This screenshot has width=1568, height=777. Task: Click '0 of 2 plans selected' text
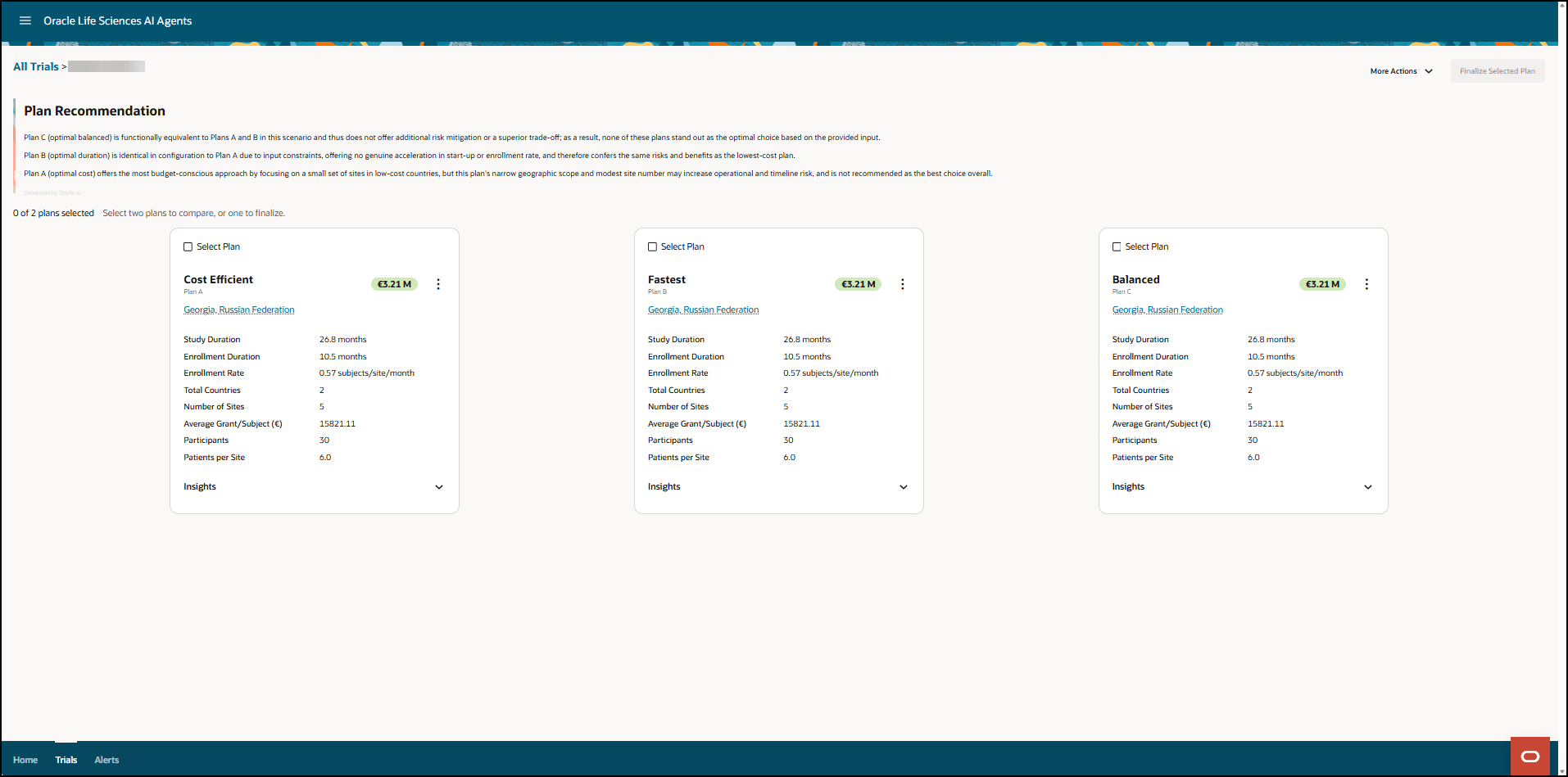53,213
